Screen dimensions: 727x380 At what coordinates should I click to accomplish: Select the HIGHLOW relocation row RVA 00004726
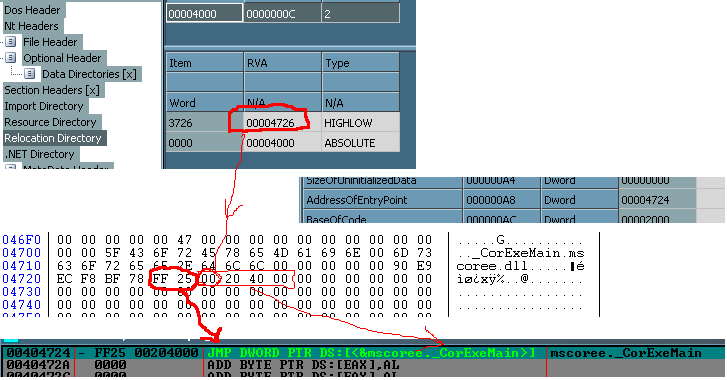point(283,123)
